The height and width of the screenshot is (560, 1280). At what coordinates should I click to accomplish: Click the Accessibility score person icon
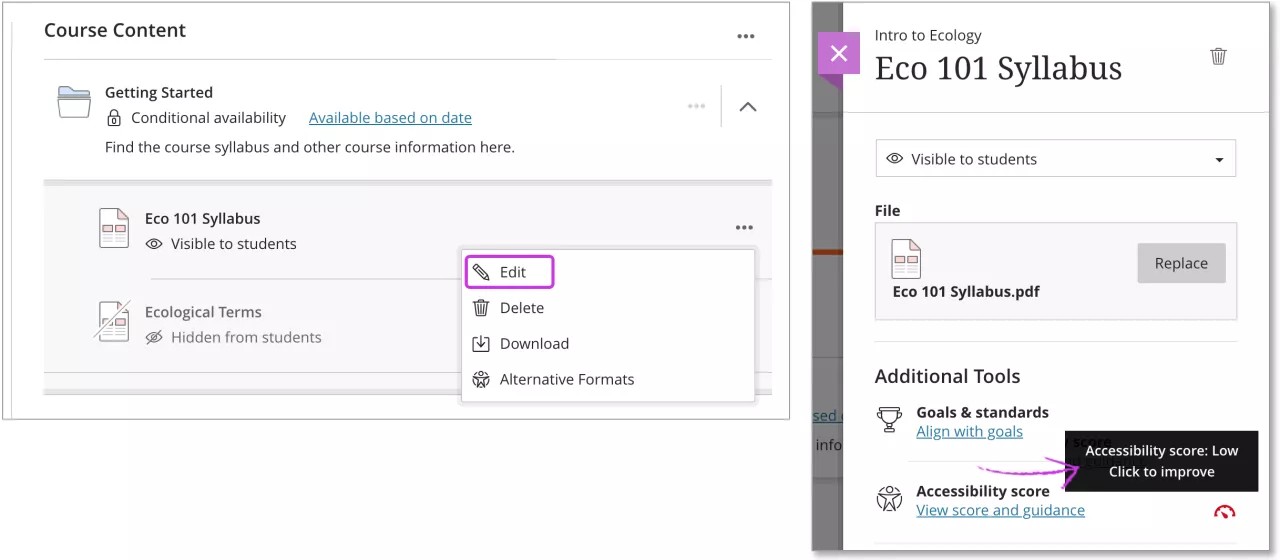(x=888, y=499)
